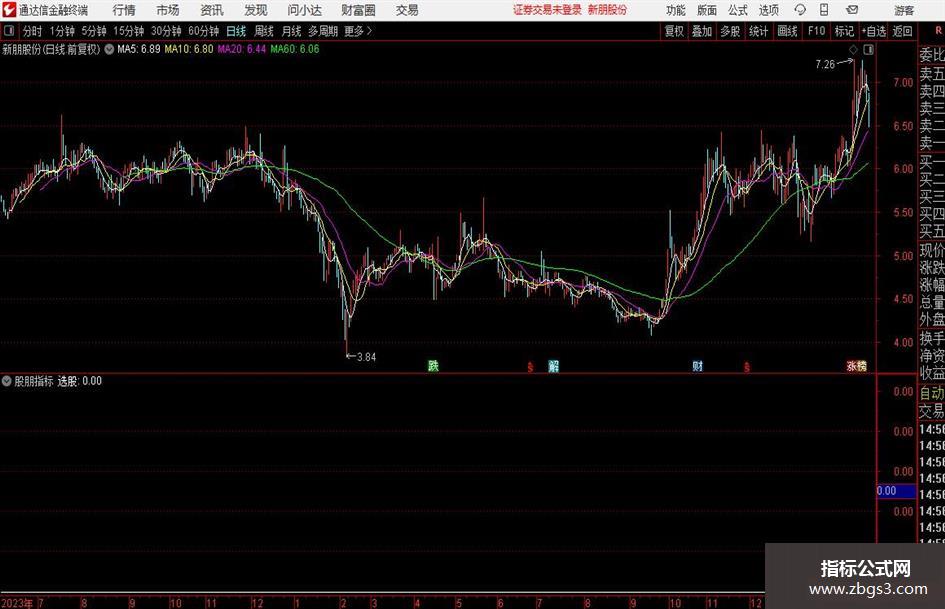The width and height of the screenshot is (945, 609).
Task: Open the 市场 menu
Action: coord(168,10)
